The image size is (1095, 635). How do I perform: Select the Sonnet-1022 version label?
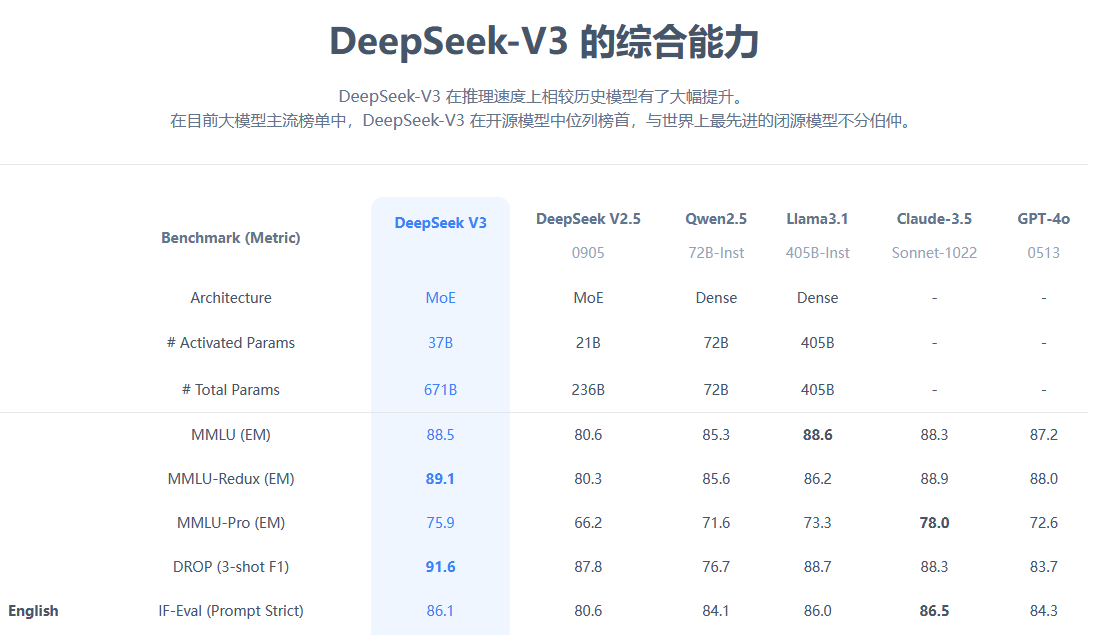(x=934, y=252)
